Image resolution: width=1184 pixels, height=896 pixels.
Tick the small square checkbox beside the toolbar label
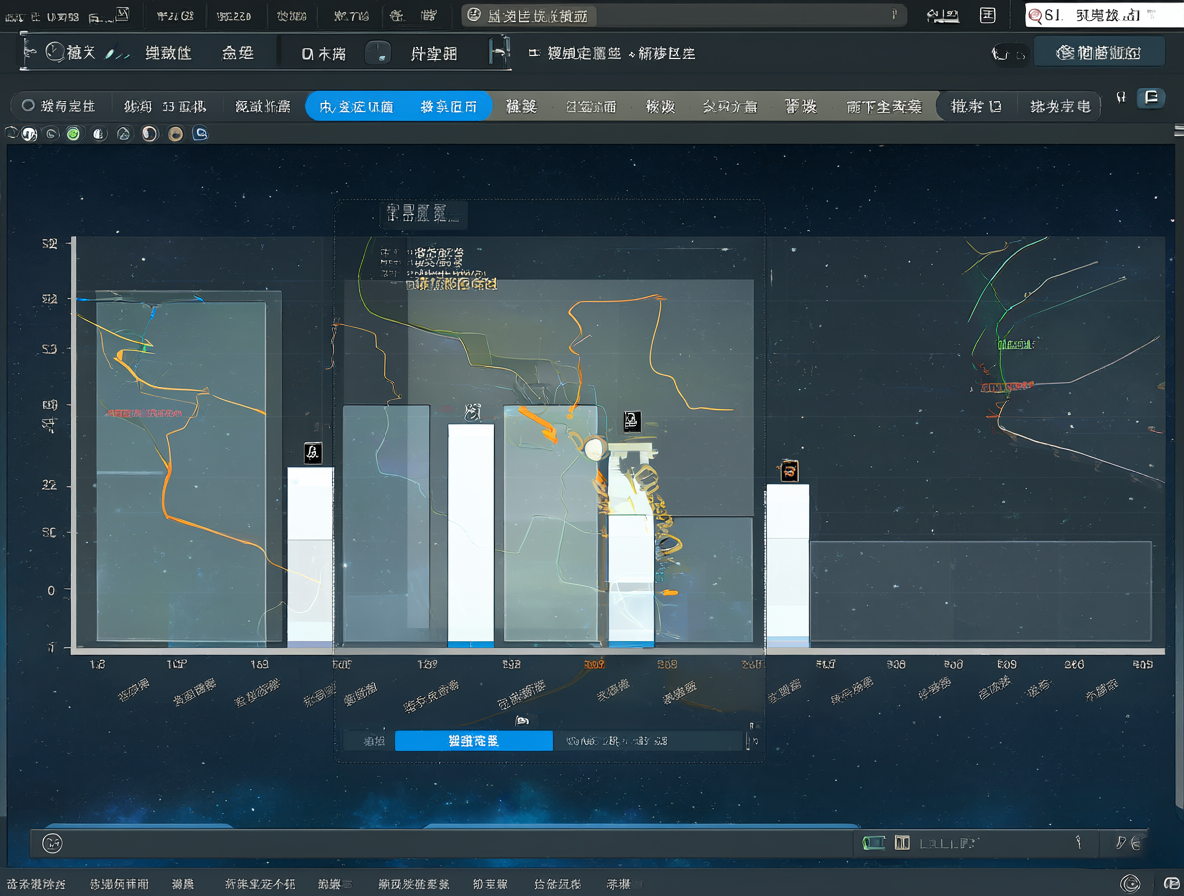click(534, 53)
